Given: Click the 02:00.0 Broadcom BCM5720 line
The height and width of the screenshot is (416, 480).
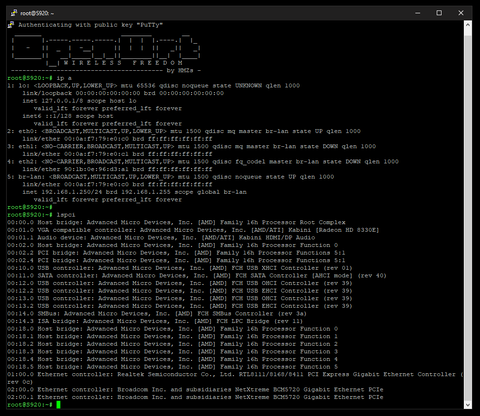Looking at the screenshot, I should (195, 389).
